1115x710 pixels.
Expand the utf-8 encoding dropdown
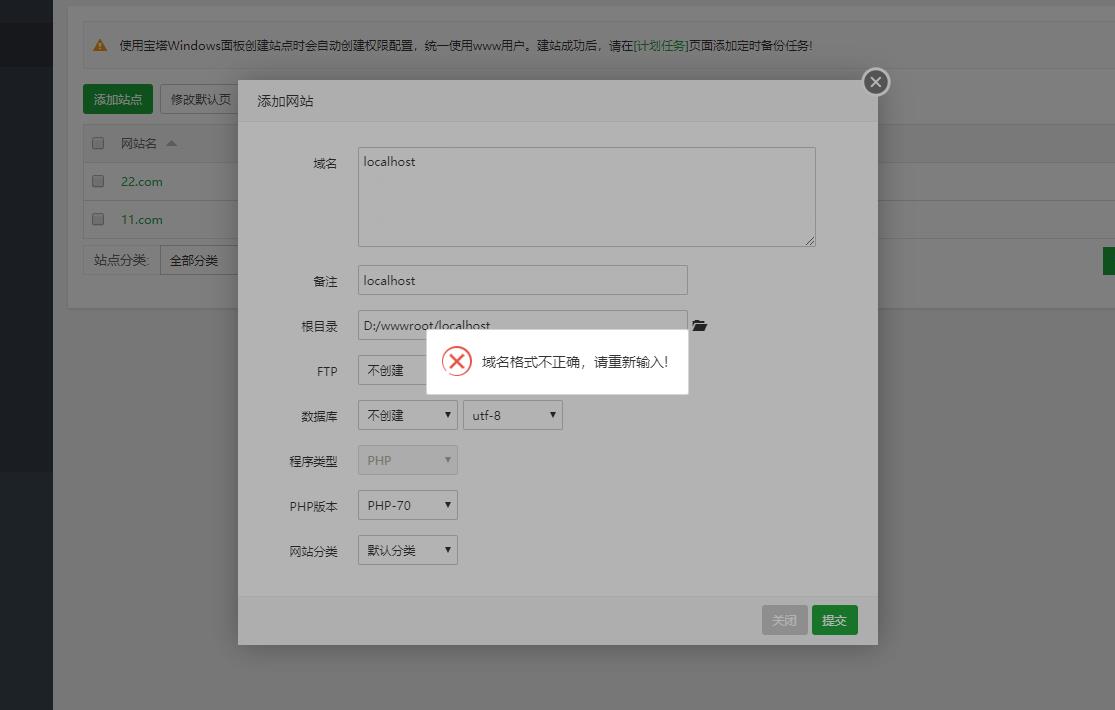[512, 415]
